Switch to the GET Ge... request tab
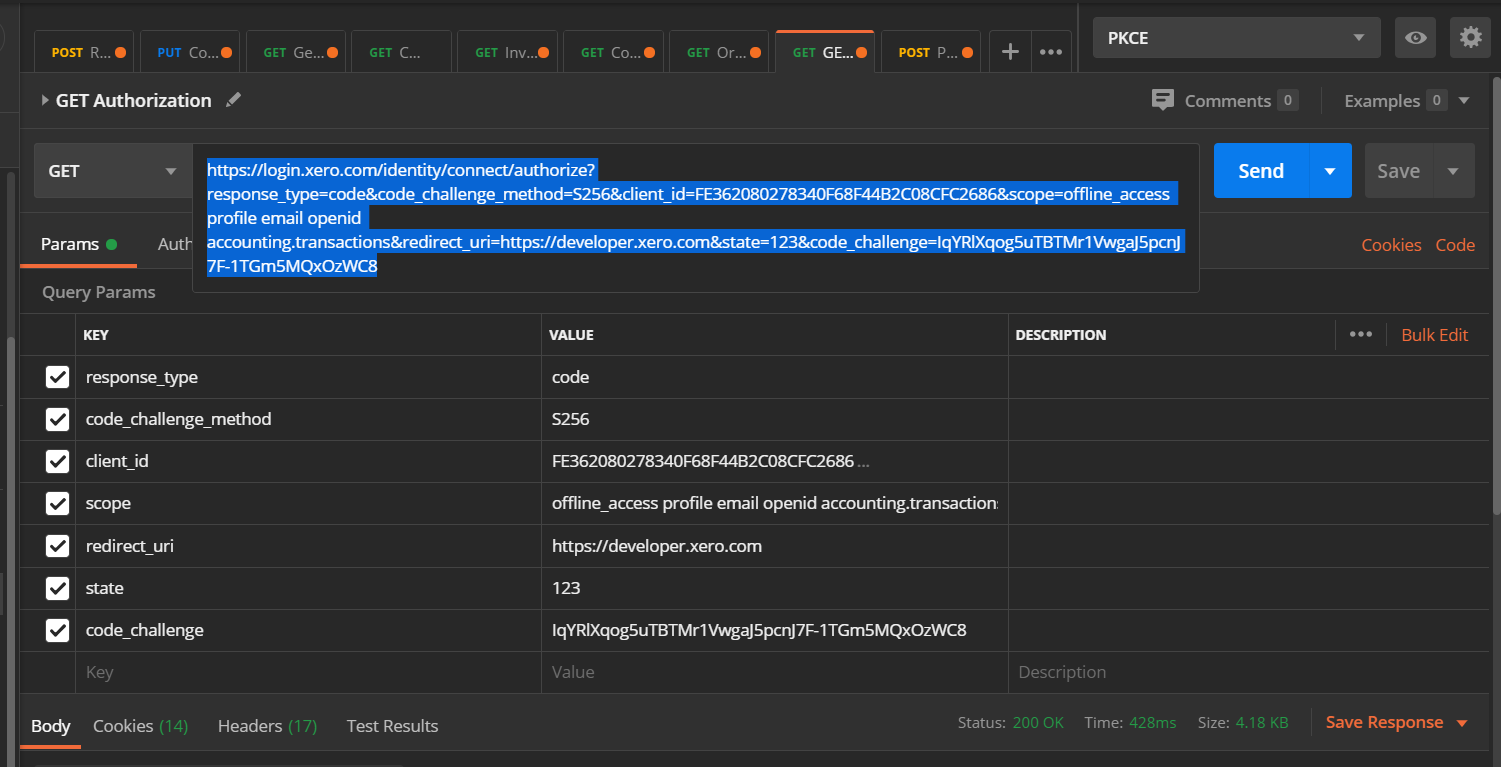 tap(294, 52)
